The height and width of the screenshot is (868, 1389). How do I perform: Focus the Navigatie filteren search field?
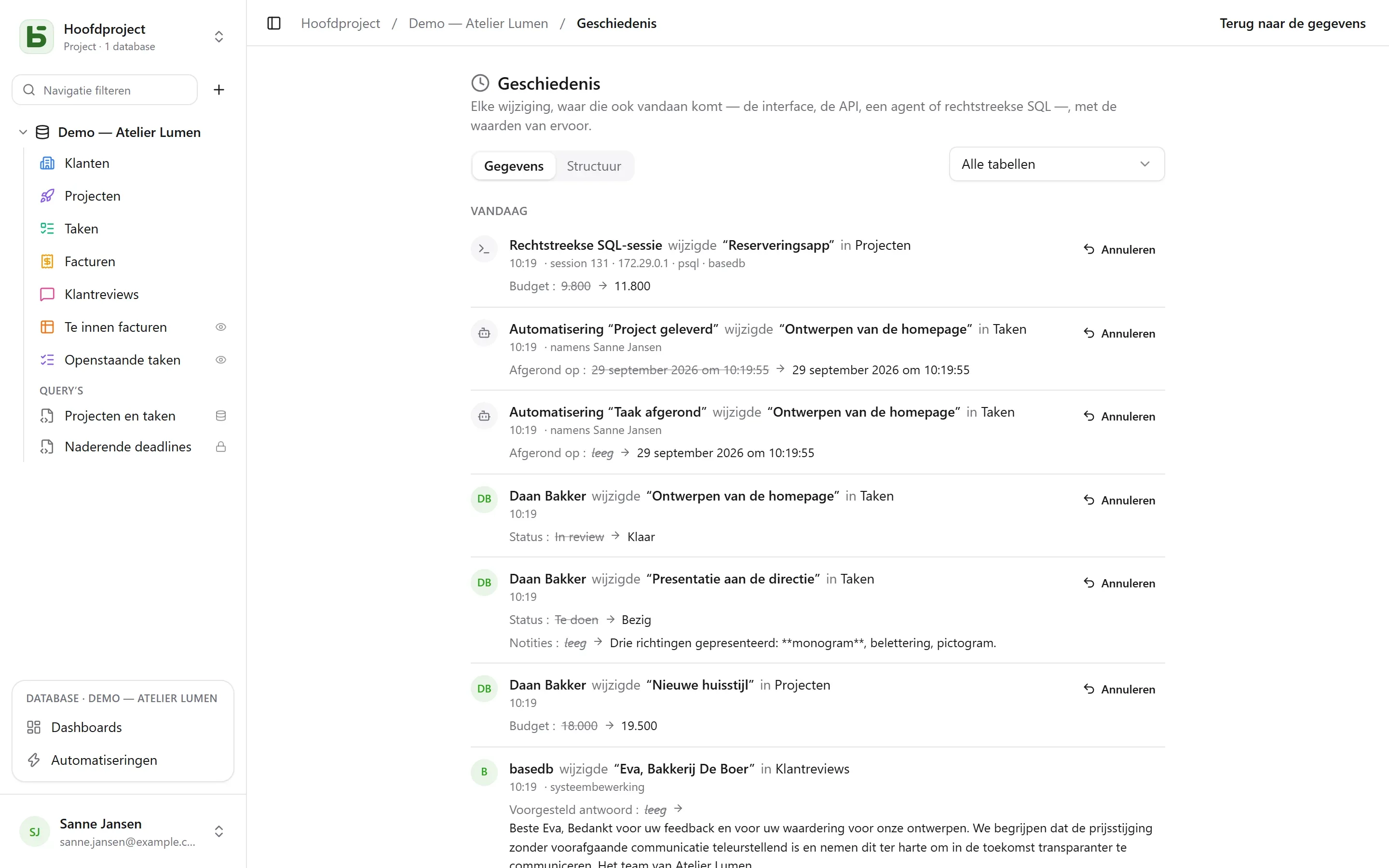point(105,90)
